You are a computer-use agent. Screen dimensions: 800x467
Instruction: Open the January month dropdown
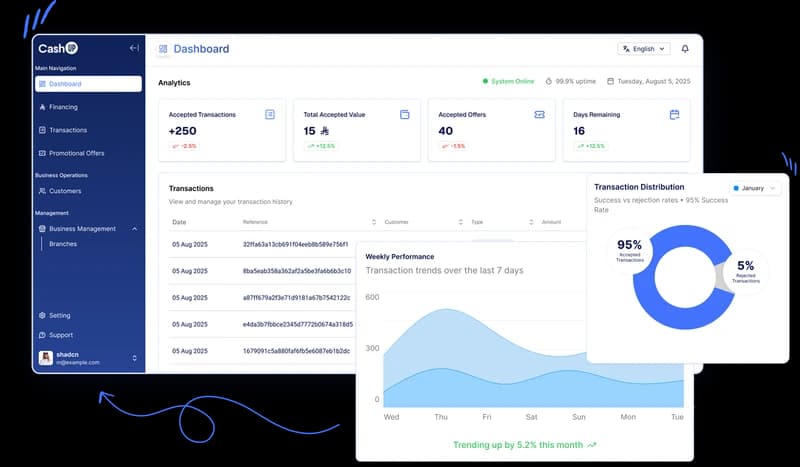coord(755,188)
